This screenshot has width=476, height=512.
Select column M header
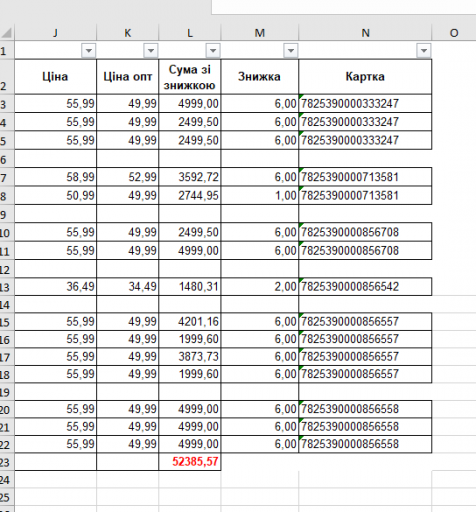pos(260,33)
